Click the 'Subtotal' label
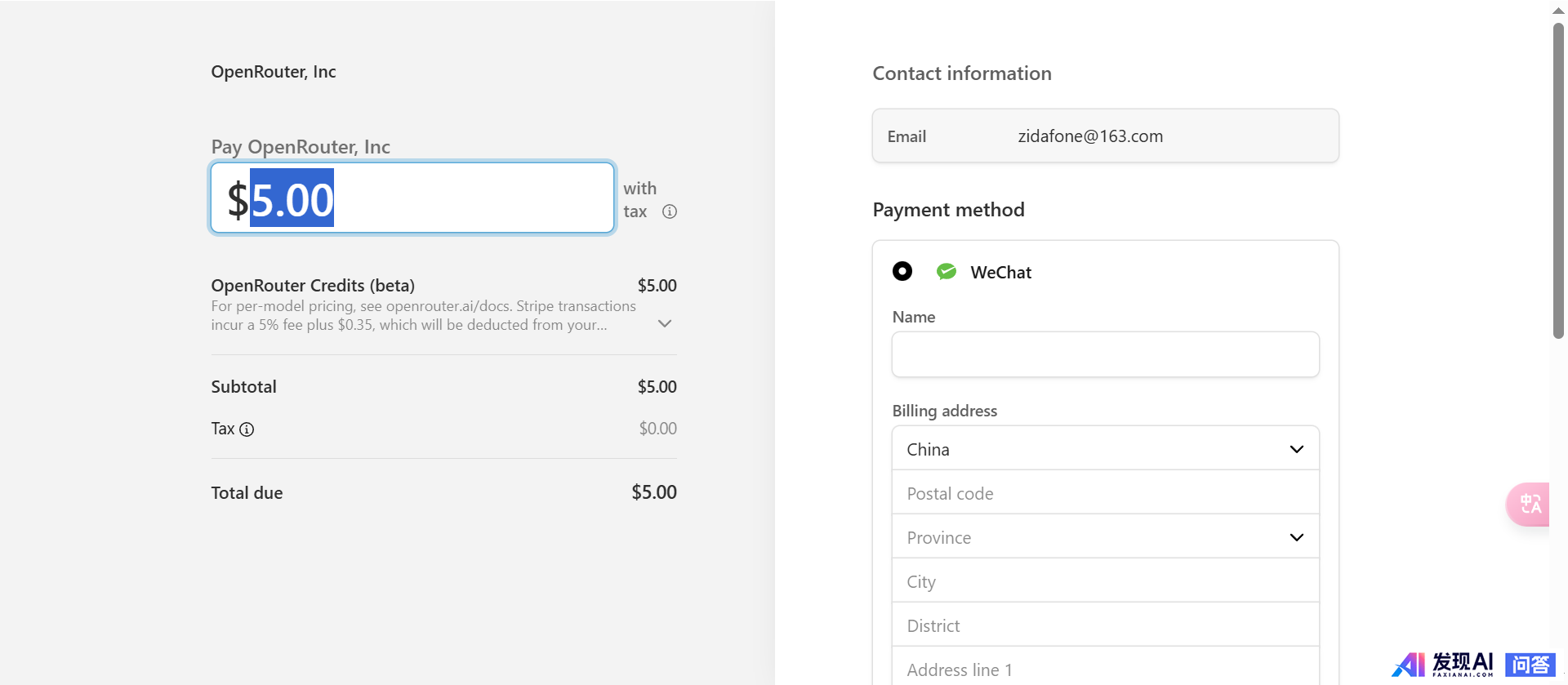 (243, 387)
